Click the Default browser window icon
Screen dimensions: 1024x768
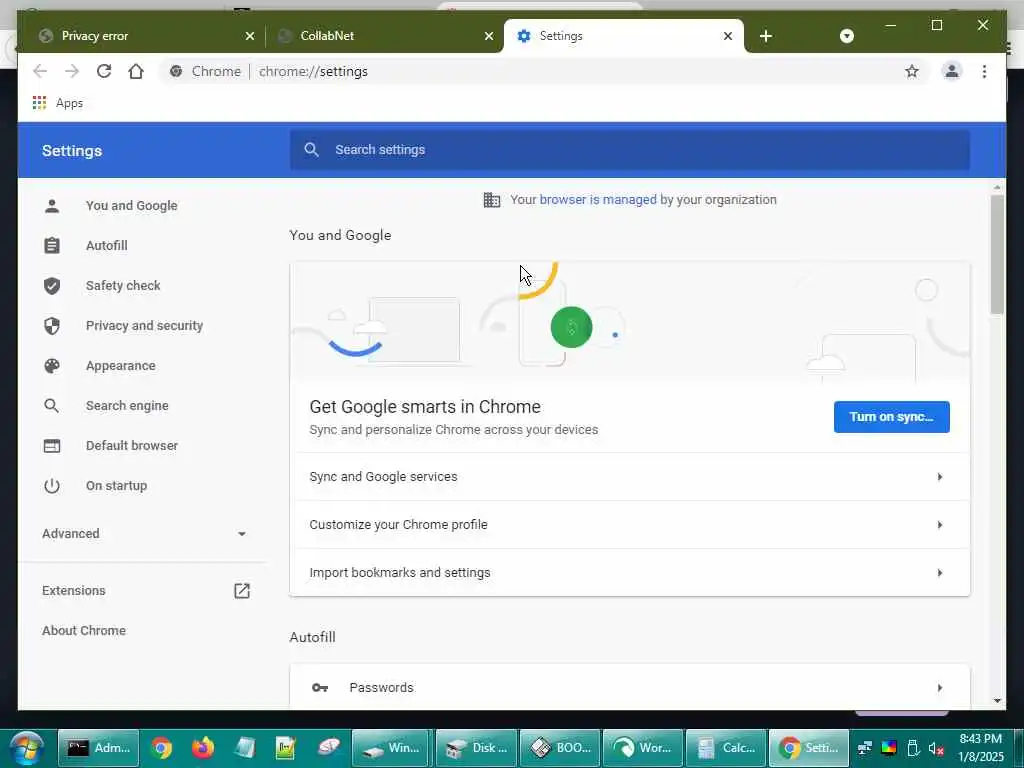pyautogui.click(x=52, y=445)
